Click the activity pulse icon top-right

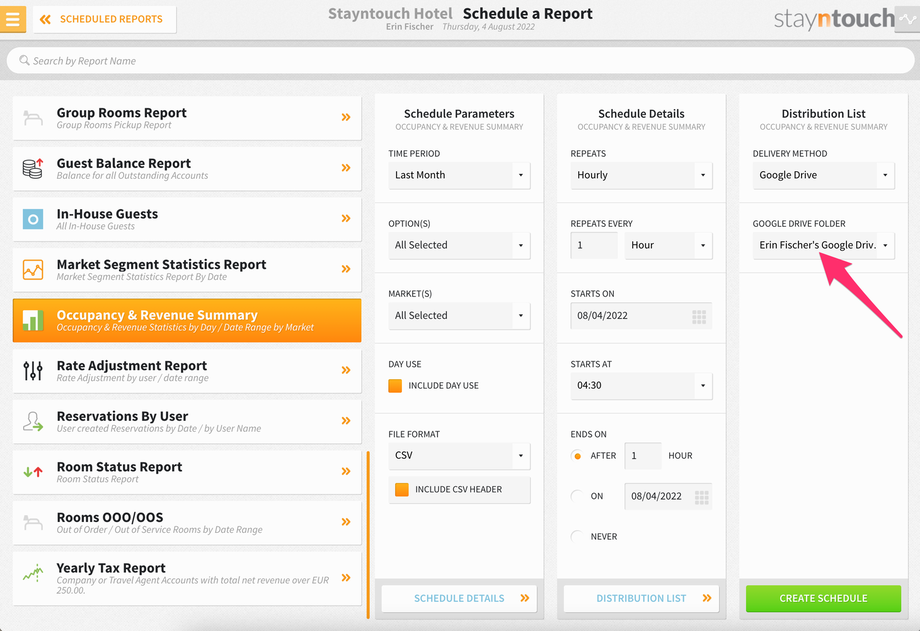click(x=907, y=19)
